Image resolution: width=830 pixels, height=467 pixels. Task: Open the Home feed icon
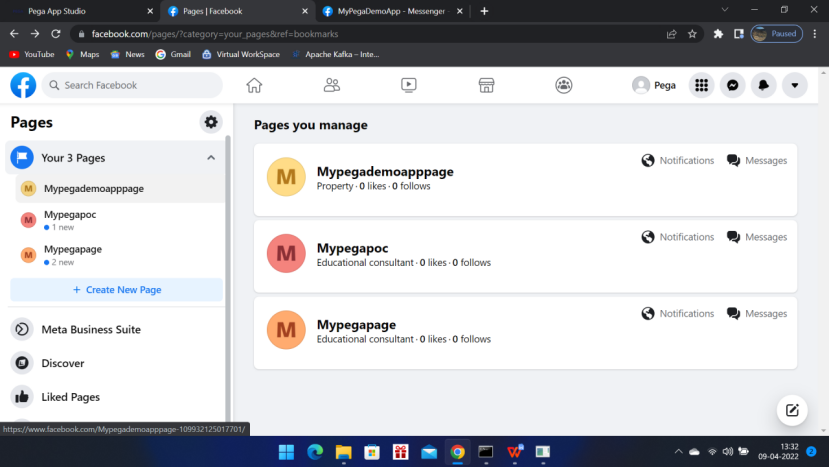click(254, 85)
